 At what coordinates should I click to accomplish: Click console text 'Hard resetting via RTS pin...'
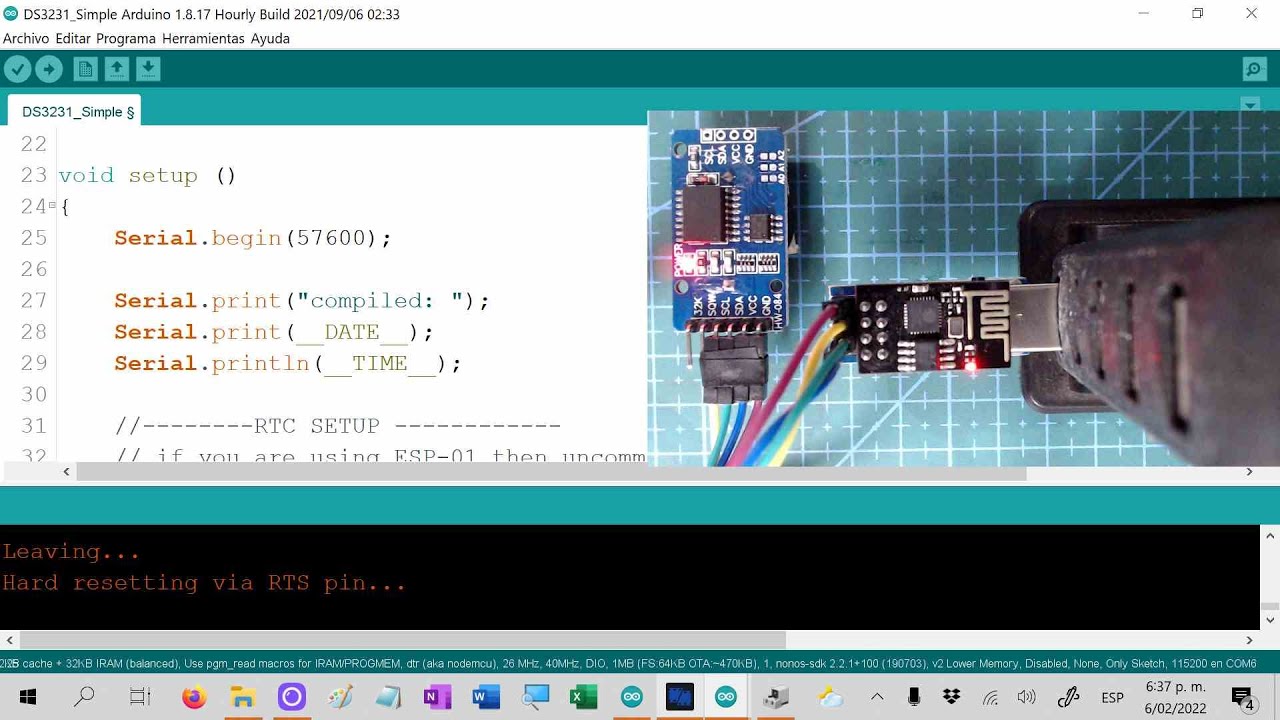pyautogui.click(x=204, y=582)
